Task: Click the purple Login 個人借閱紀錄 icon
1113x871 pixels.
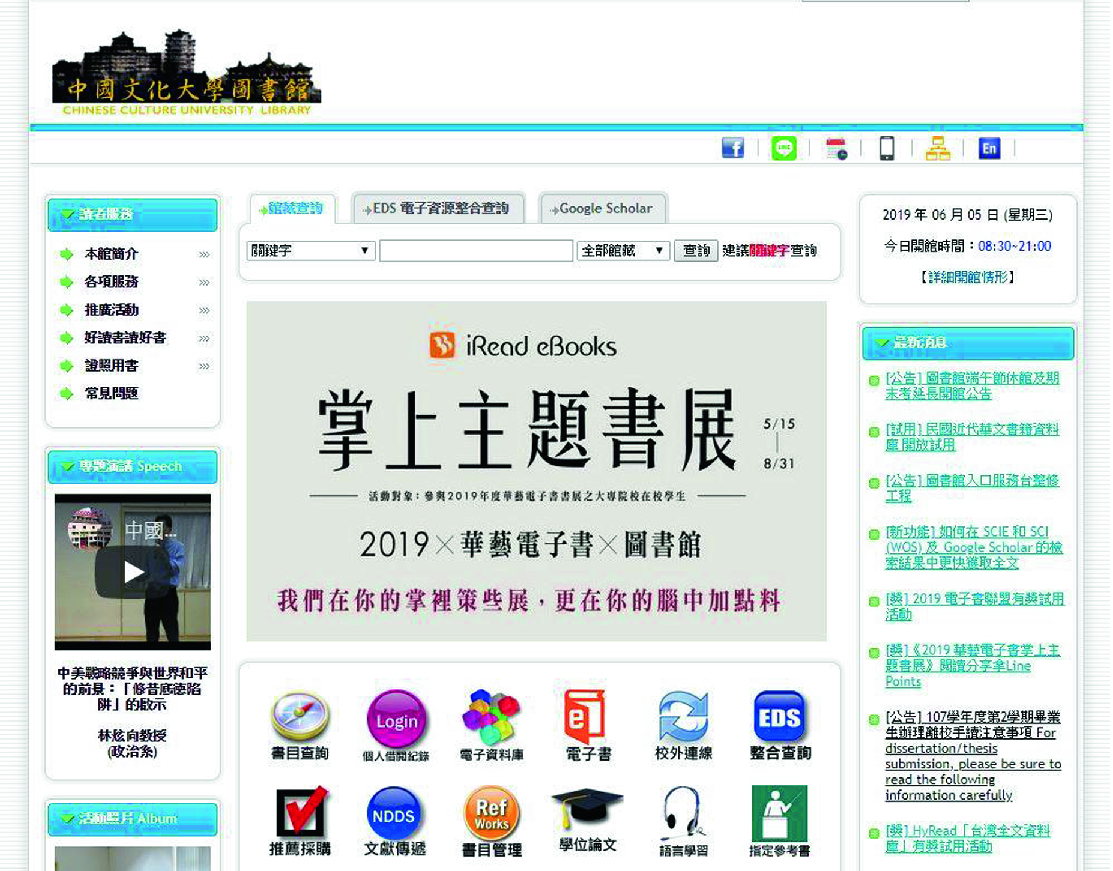Action: point(396,725)
